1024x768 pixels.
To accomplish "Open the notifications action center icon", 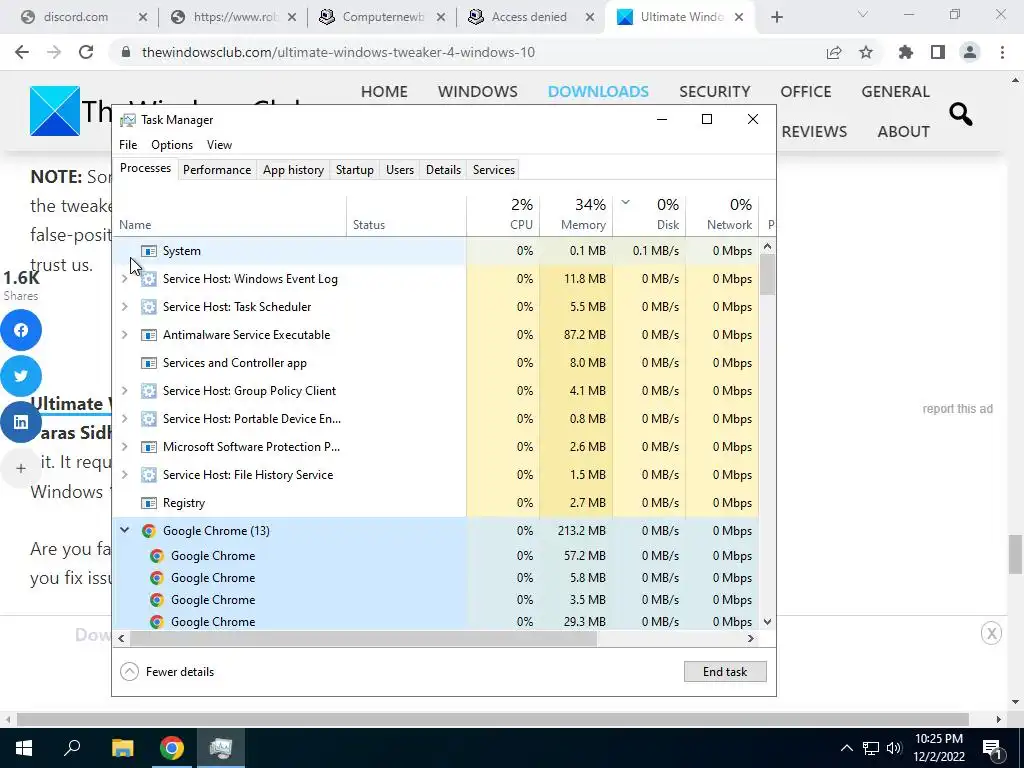I will [x=991, y=748].
